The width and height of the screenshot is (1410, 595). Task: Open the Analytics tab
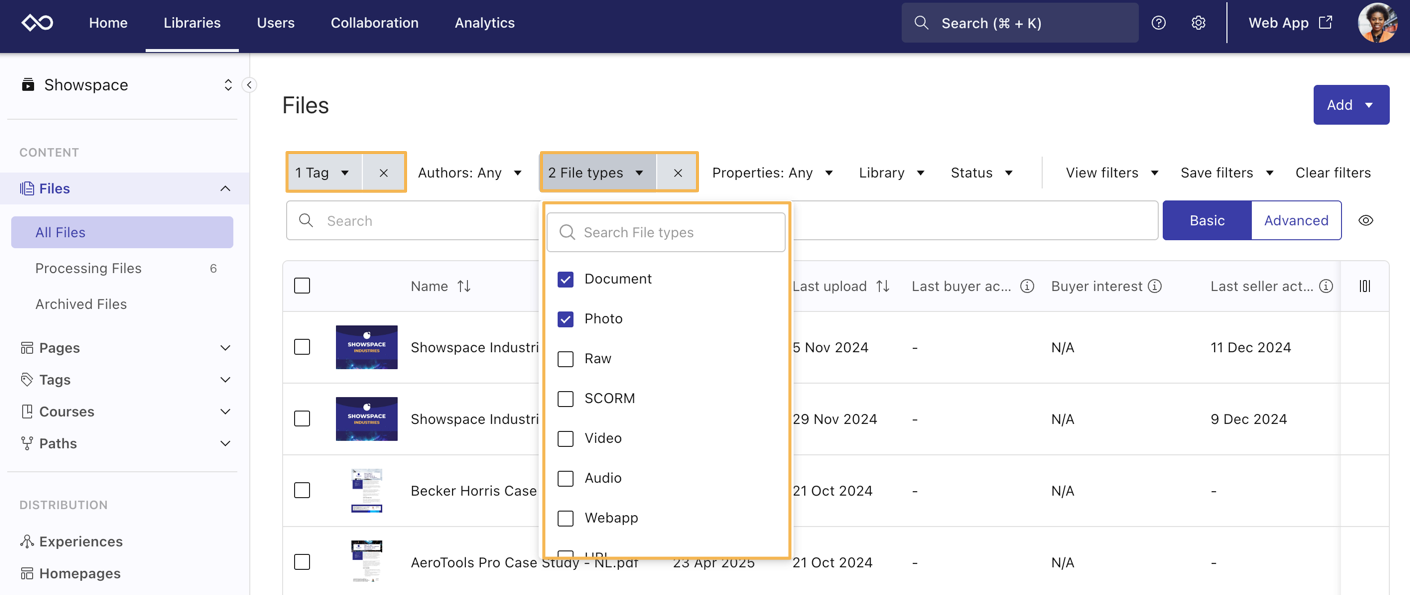point(485,23)
